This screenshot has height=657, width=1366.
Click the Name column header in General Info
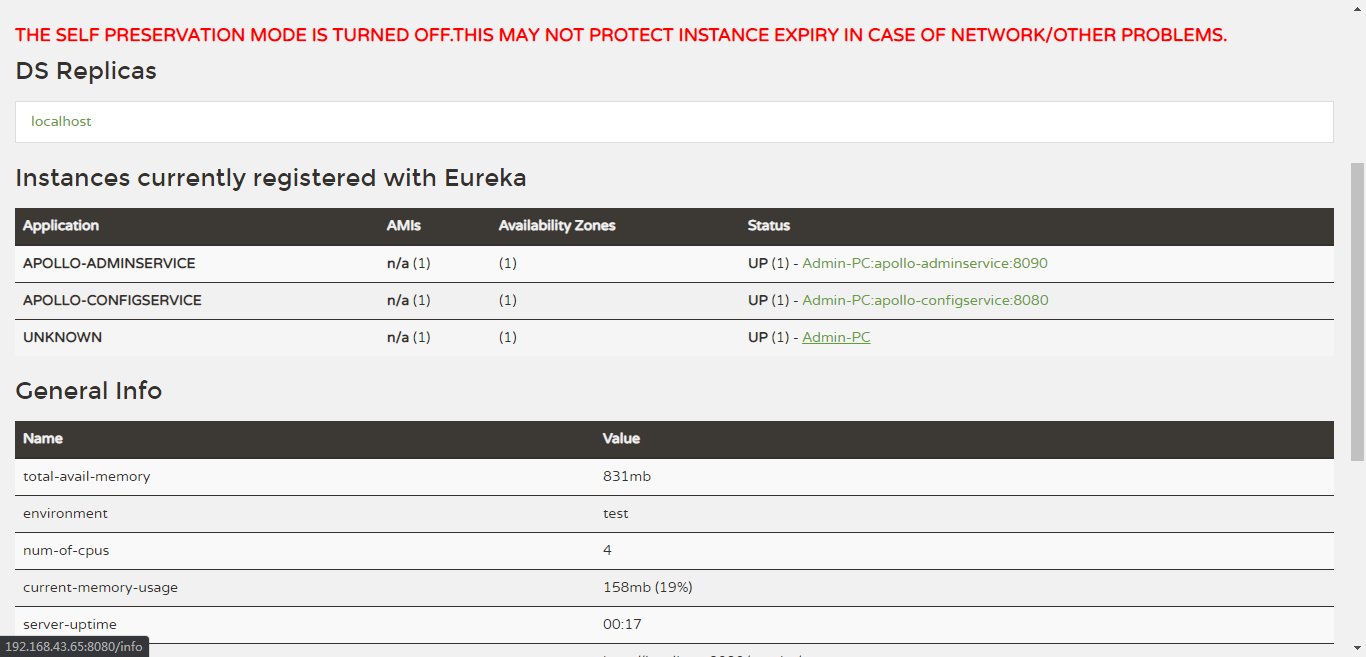coord(43,439)
